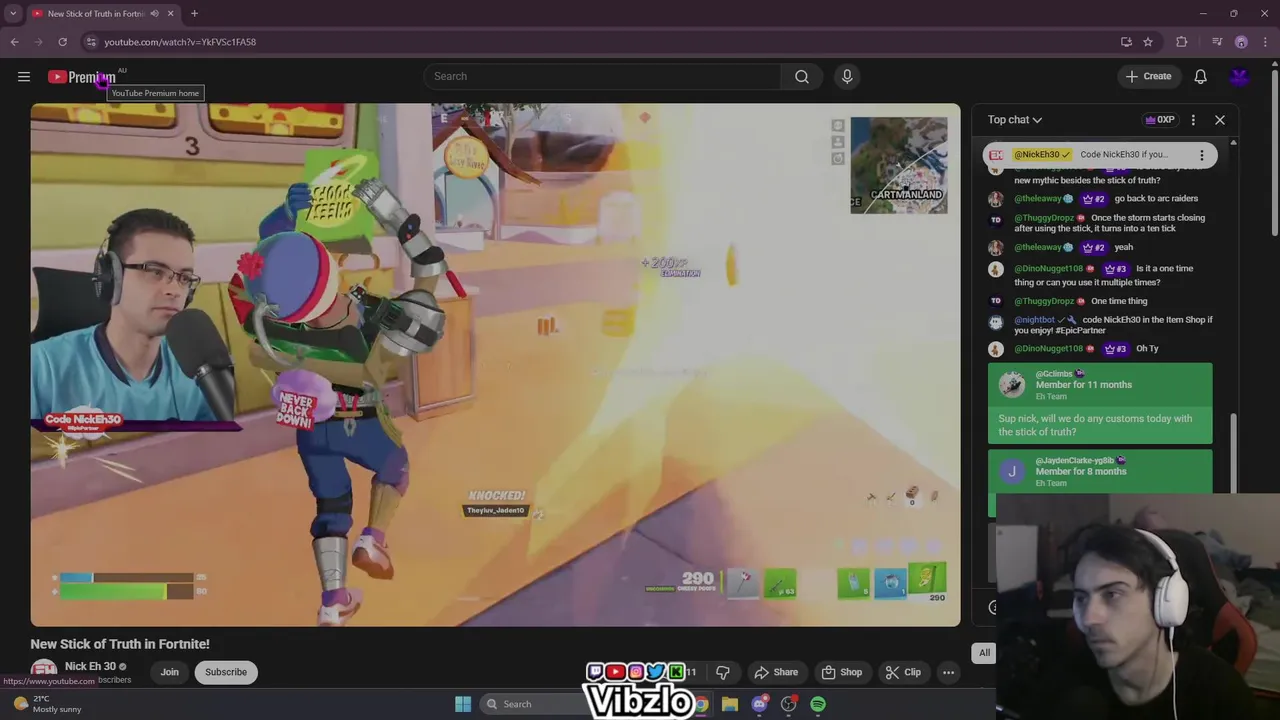The image size is (1280, 720).
Task: Open the media control toolbar icon
Action: pos(1217,42)
